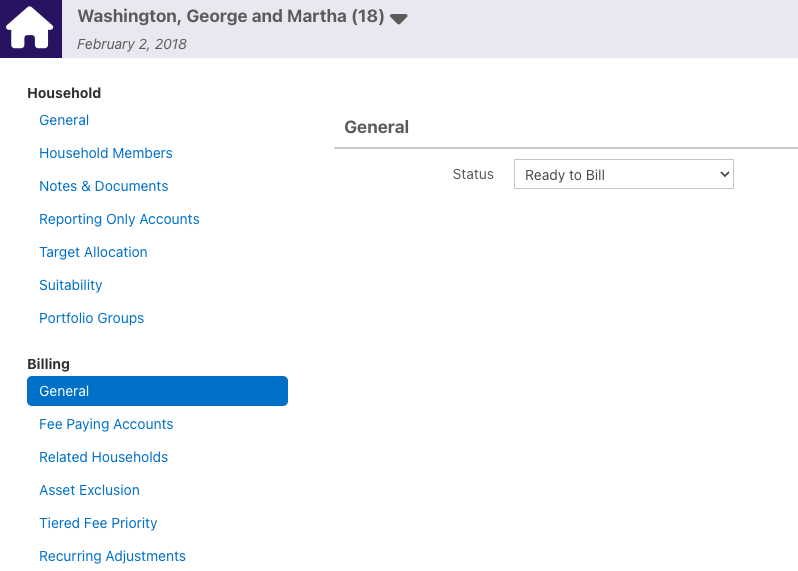Open Asset Exclusion settings

click(x=89, y=490)
